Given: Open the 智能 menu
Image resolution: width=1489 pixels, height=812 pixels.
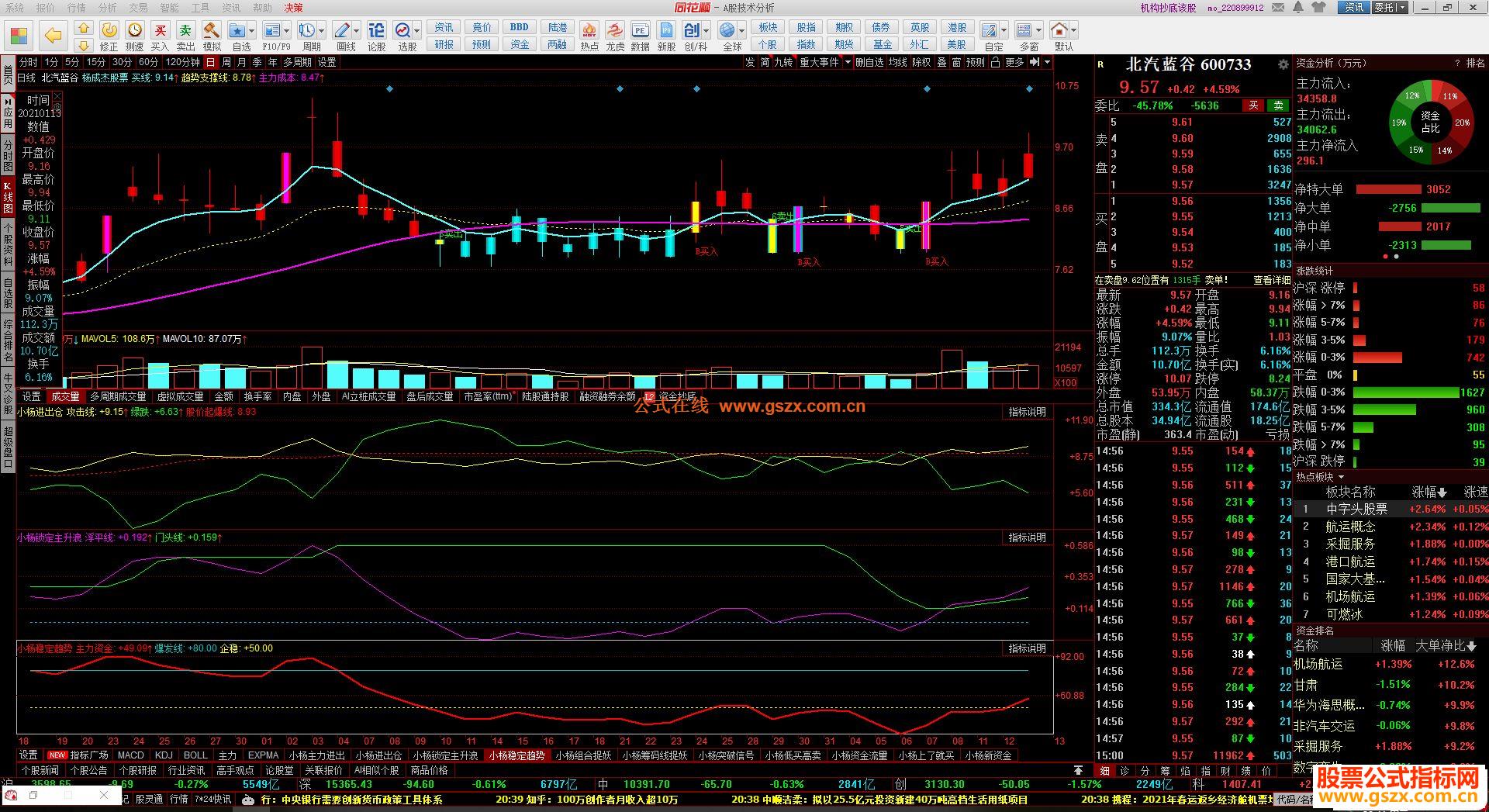Looking at the screenshot, I should pos(169,8).
